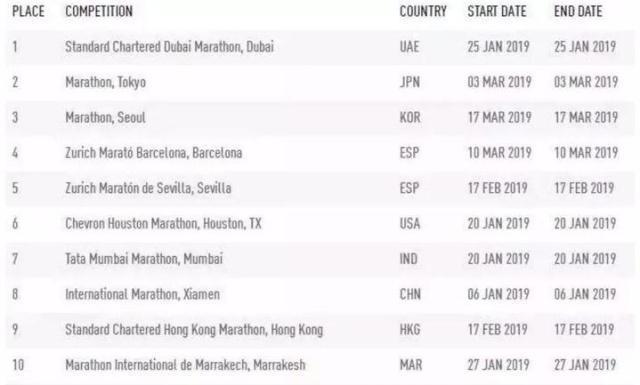The width and height of the screenshot is (640, 385).
Task: Click the UAE country code
Action: [x=409, y=47]
